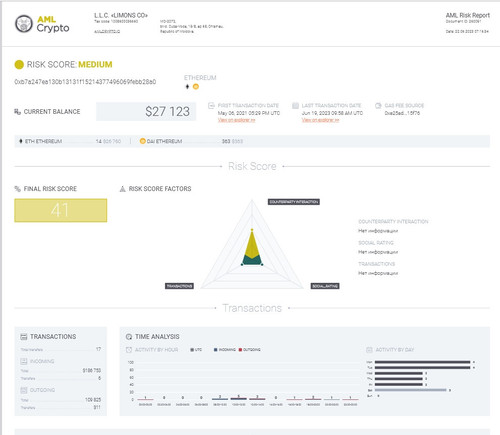Click the Activity By Day icon
This screenshot has width=500, height=435.
(x=369, y=350)
